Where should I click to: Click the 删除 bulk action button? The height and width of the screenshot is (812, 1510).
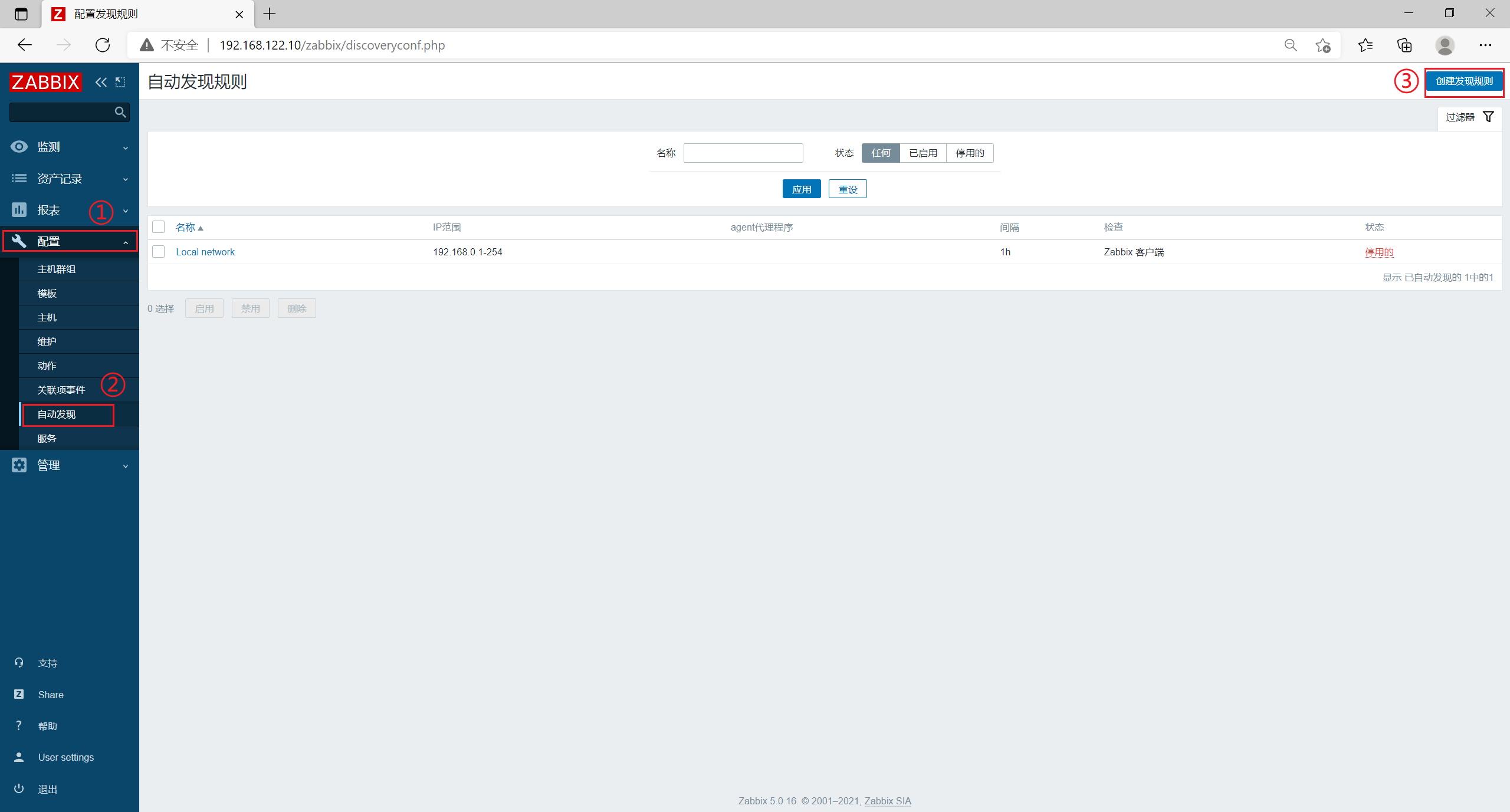(x=297, y=308)
